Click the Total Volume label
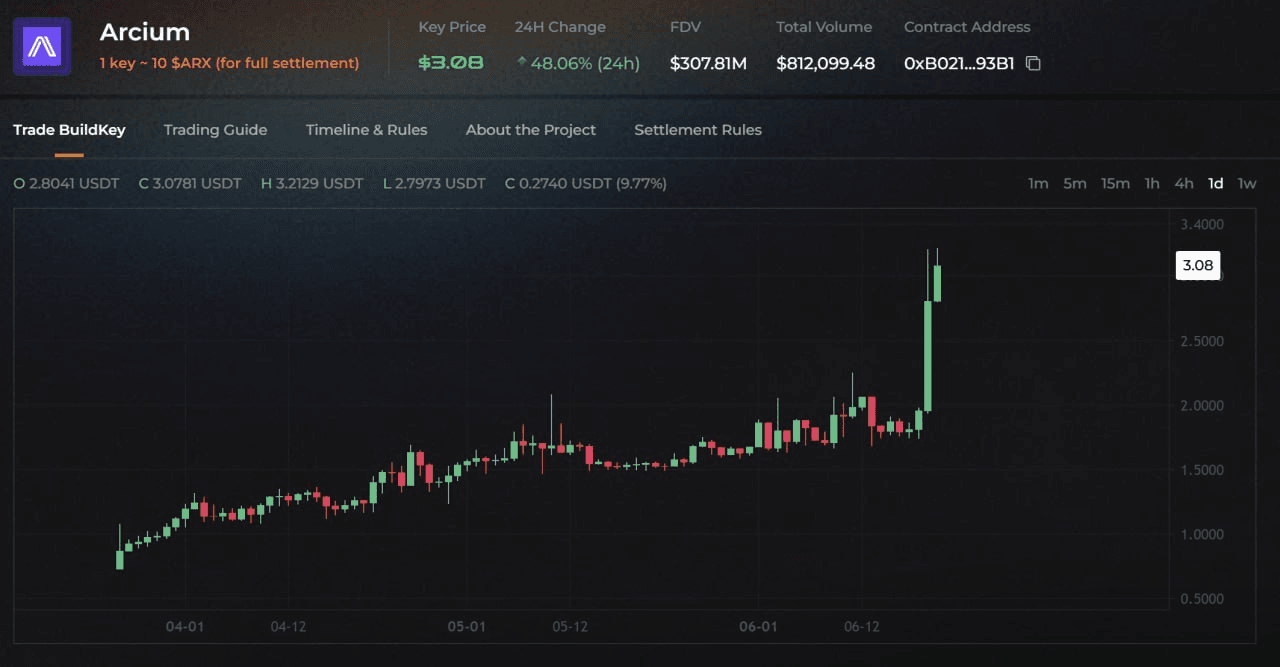Viewport: 1280px width, 667px height. coord(824,27)
